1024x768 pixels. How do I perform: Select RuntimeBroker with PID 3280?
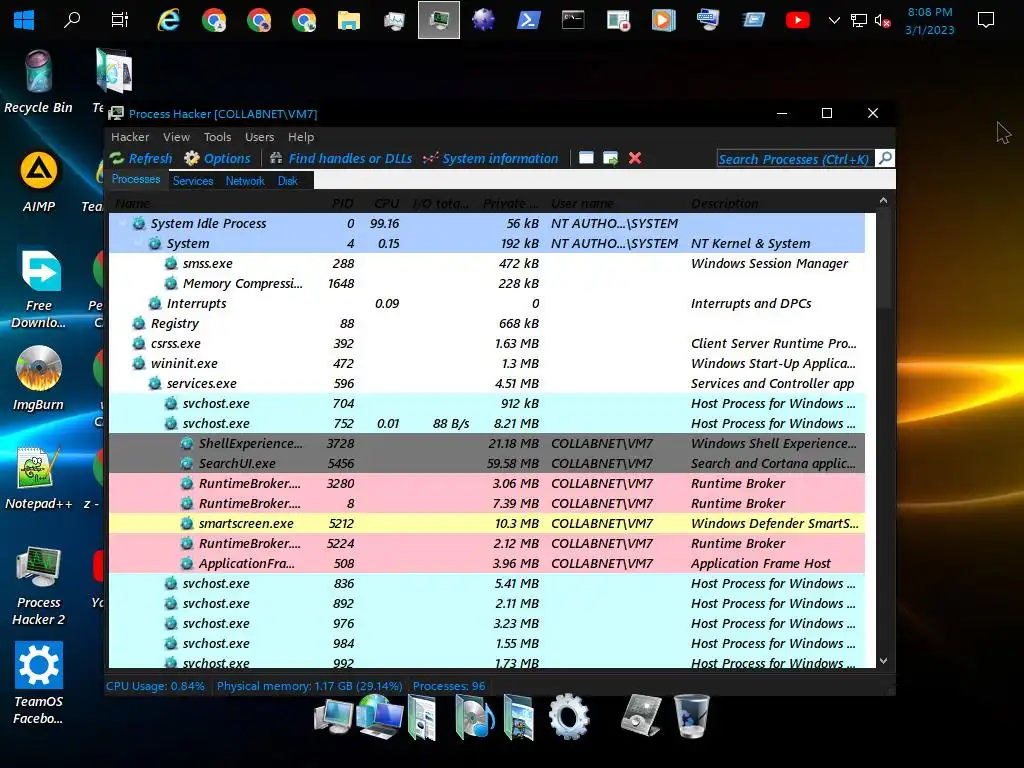487,484
